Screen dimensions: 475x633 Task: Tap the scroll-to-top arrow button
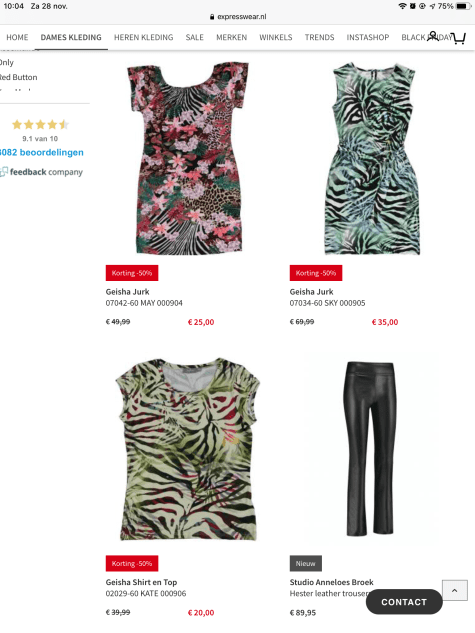click(x=455, y=591)
